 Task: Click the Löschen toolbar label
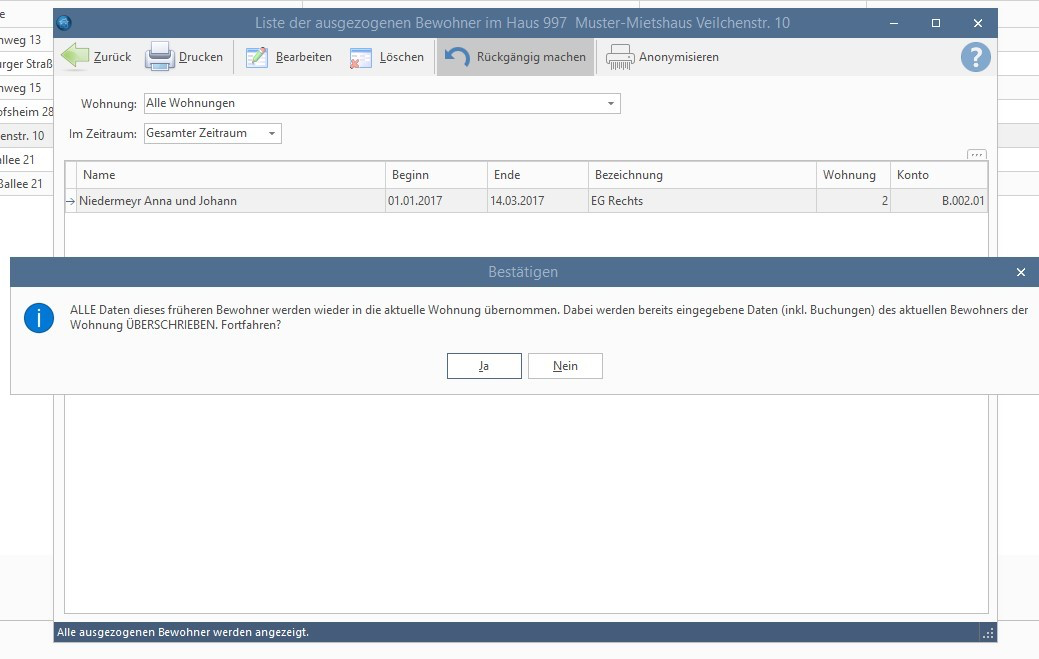tap(402, 57)
